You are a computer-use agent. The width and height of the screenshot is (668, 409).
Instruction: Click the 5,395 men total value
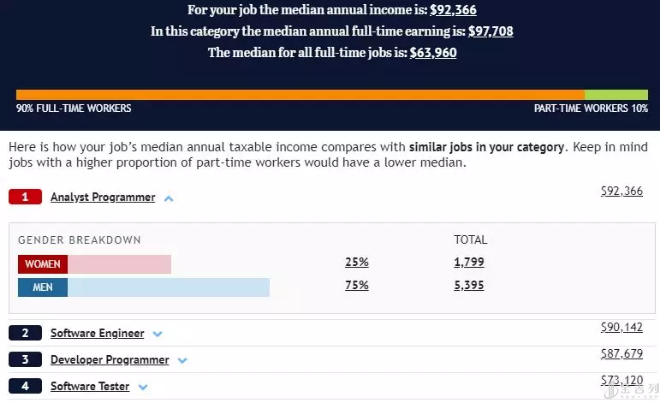(x=470, y=286)
